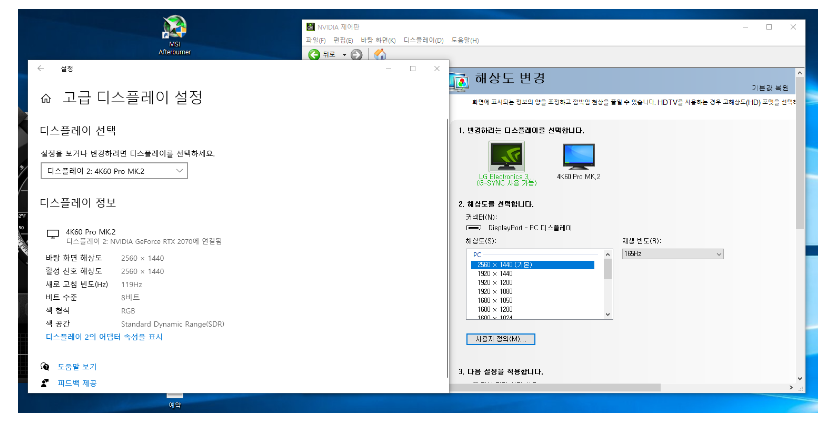This screenshot has height=422, width=835.
Task: Click the resolution list scrollbar thumb
Action: [x=608, y=270]
